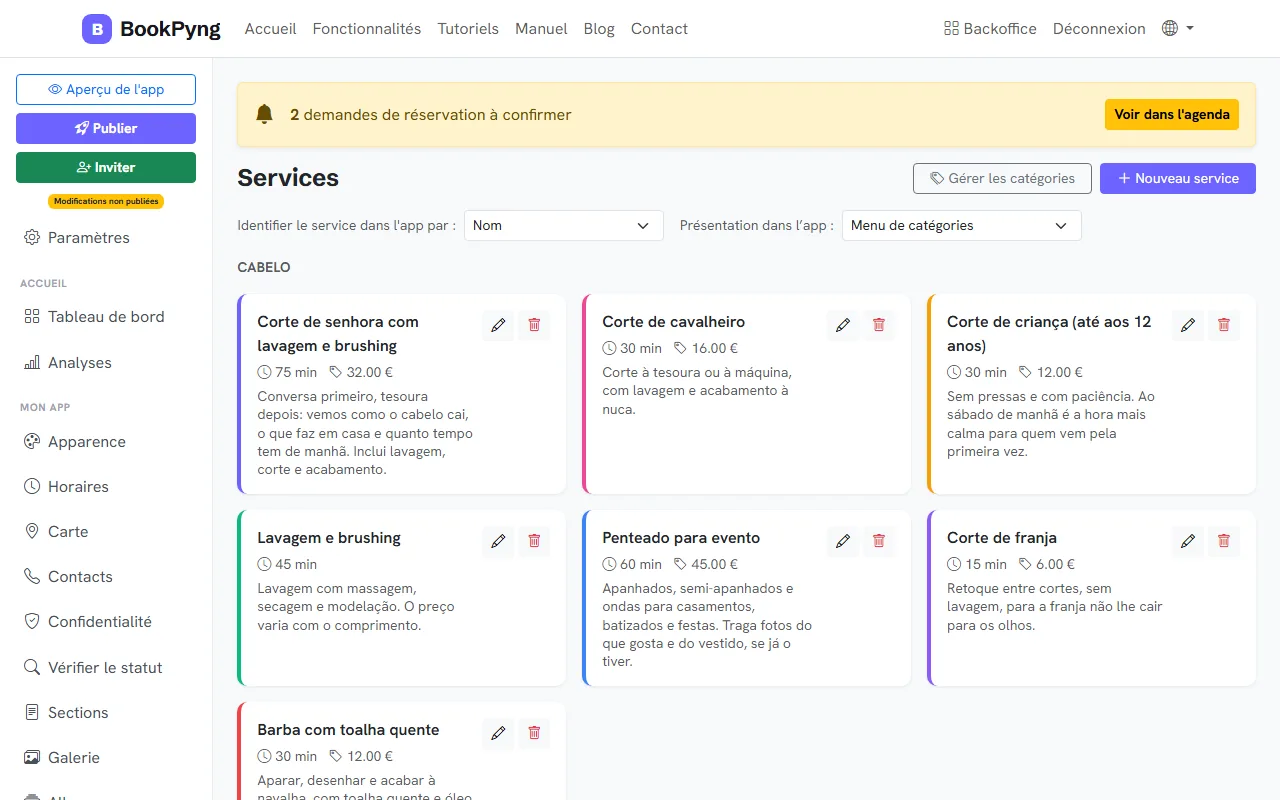1280x800 pixels.
Task: Open the Carte section
Action: point(106,531)
